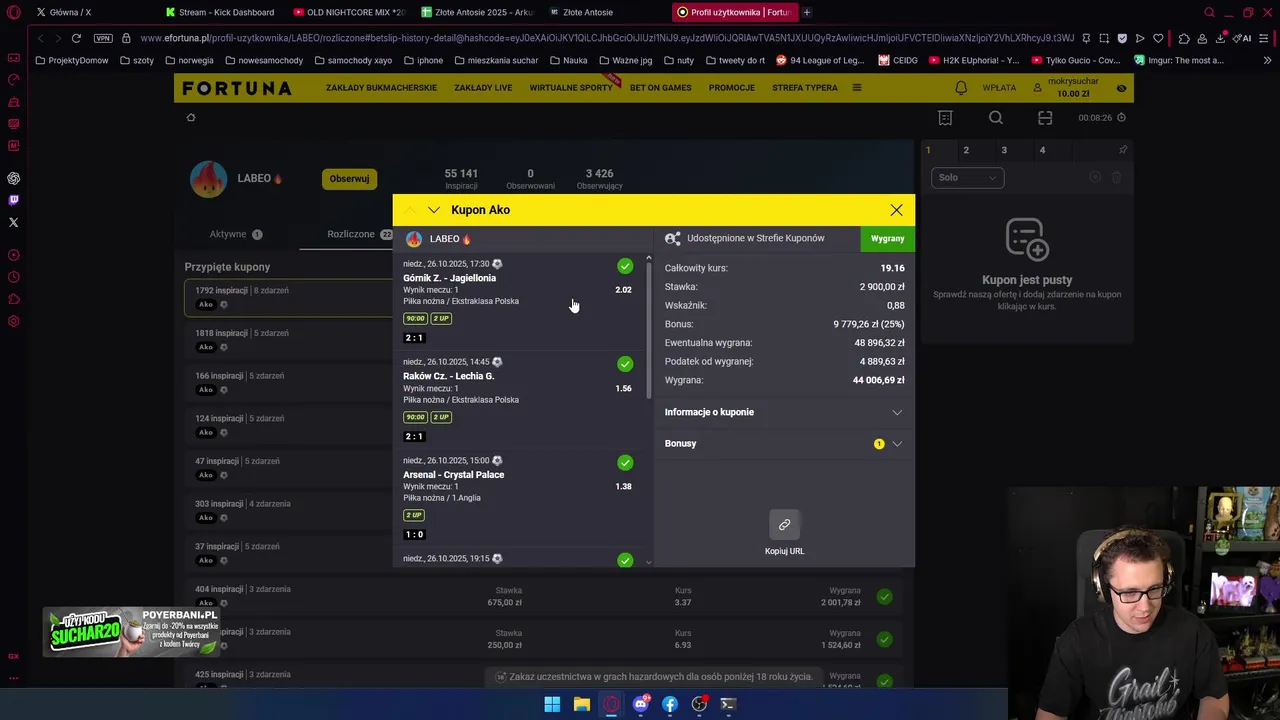Switch to betslip tab 2

[x=966, y=150]
